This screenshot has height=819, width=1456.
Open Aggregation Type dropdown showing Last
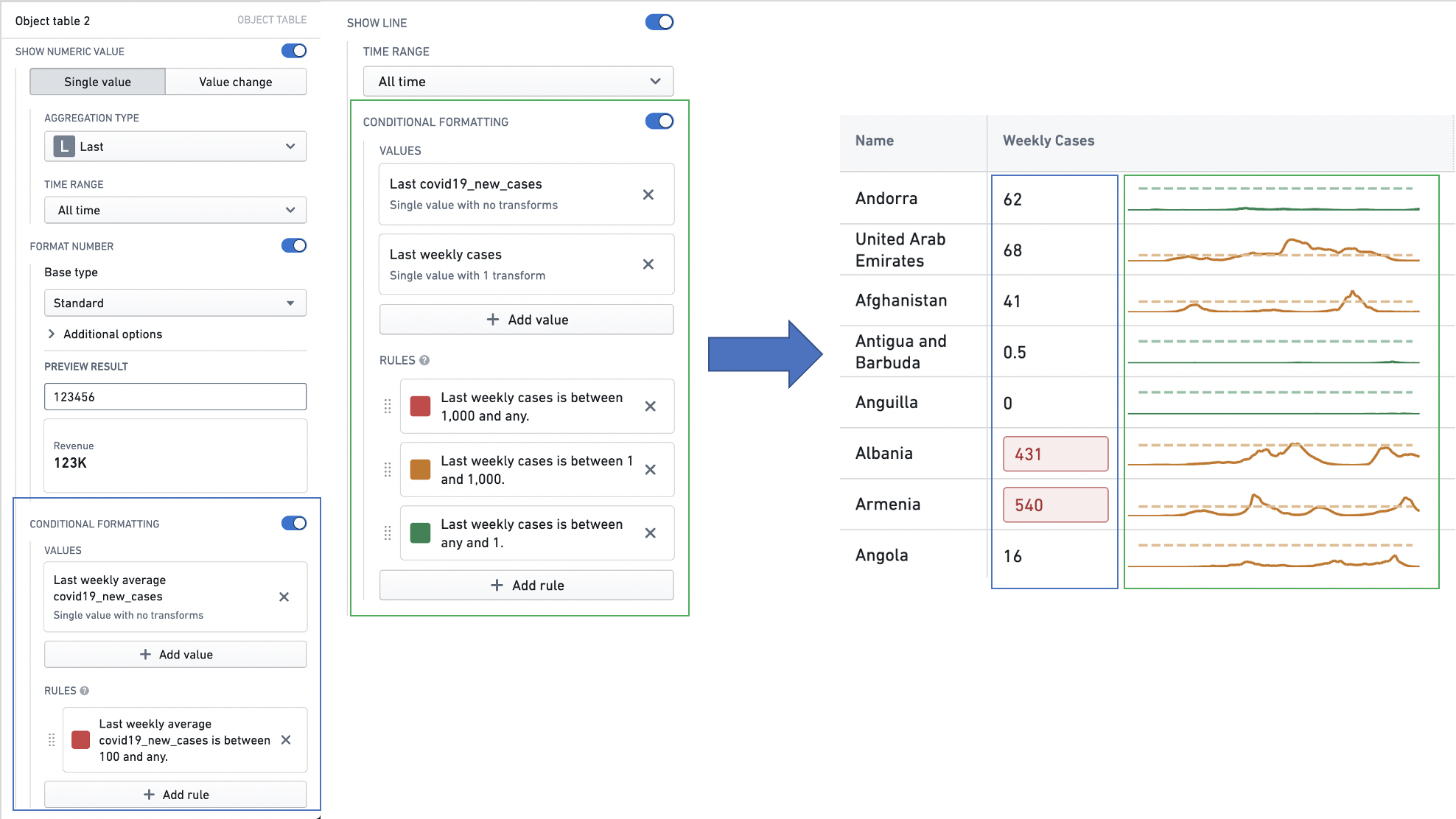click(x=175, y=147)
